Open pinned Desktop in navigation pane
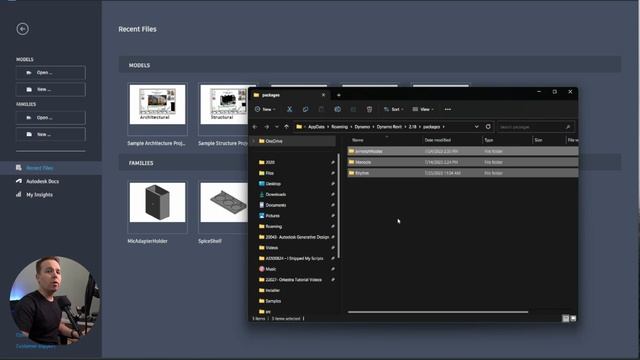The width and height of the screenshot is (640, 360). point(273,184)
